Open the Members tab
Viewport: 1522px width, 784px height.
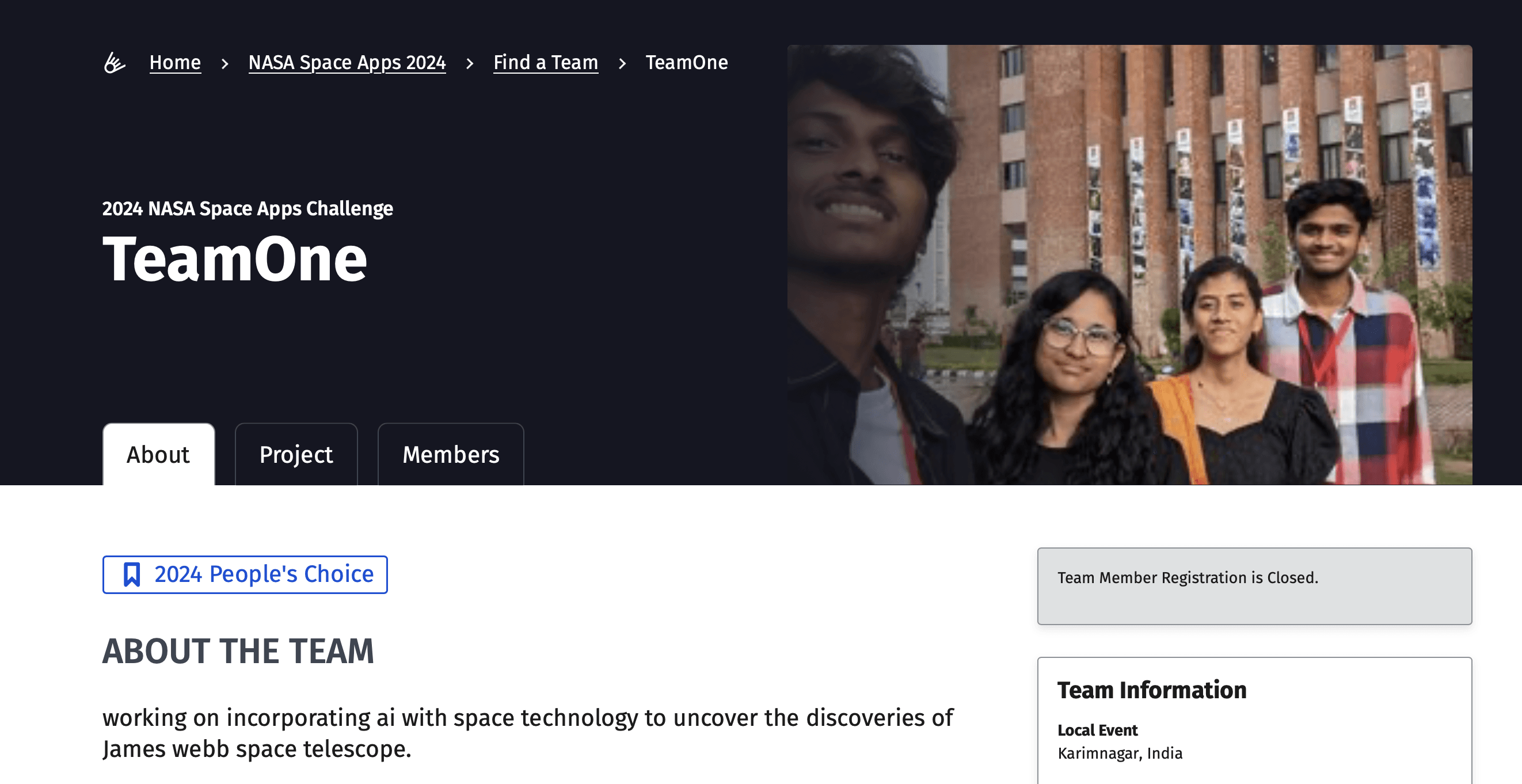point(451,454)
